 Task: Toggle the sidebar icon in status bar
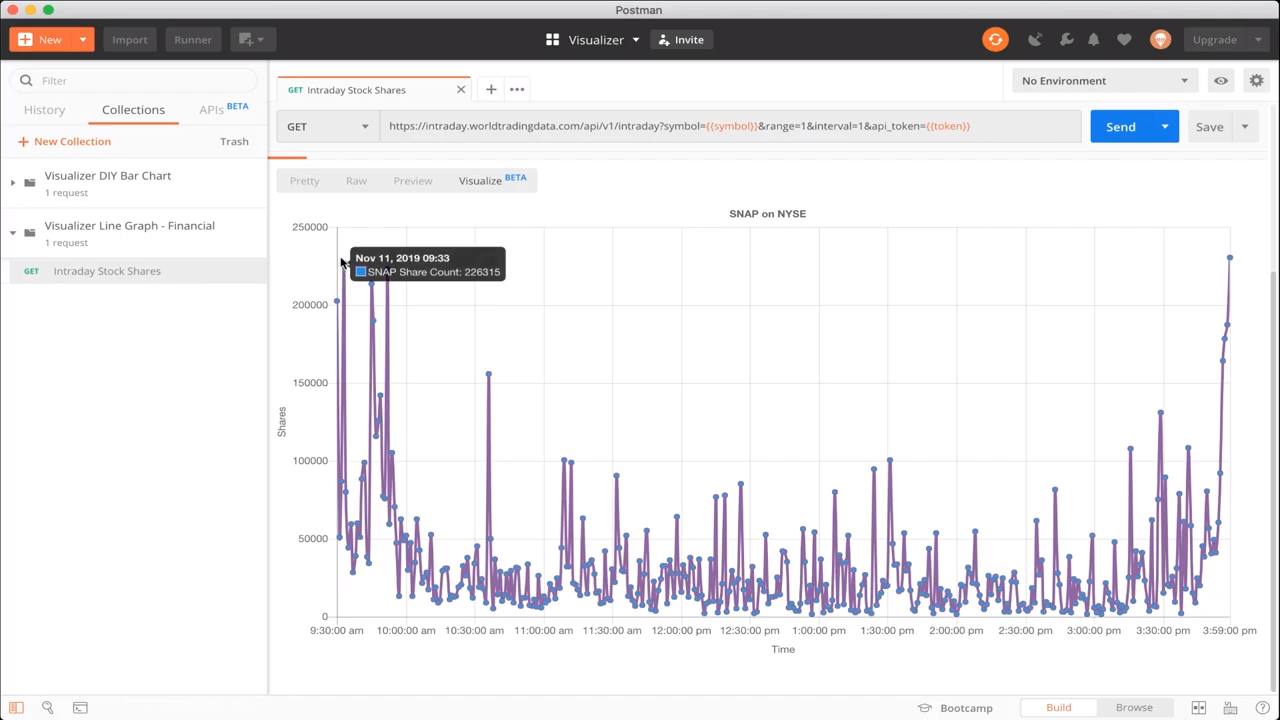point(16,708)
